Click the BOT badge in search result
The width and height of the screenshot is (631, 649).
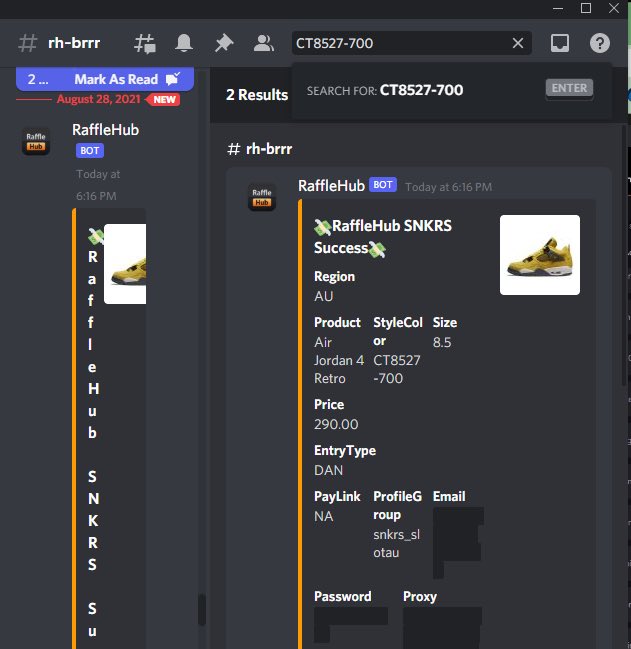click(x=383, y=185)
